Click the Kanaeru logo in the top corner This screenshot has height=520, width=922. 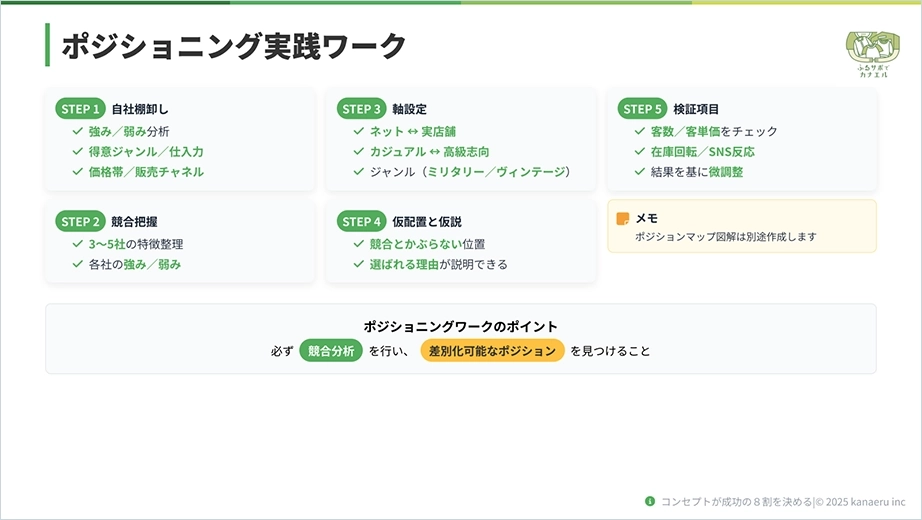click(x=872, y=52)
